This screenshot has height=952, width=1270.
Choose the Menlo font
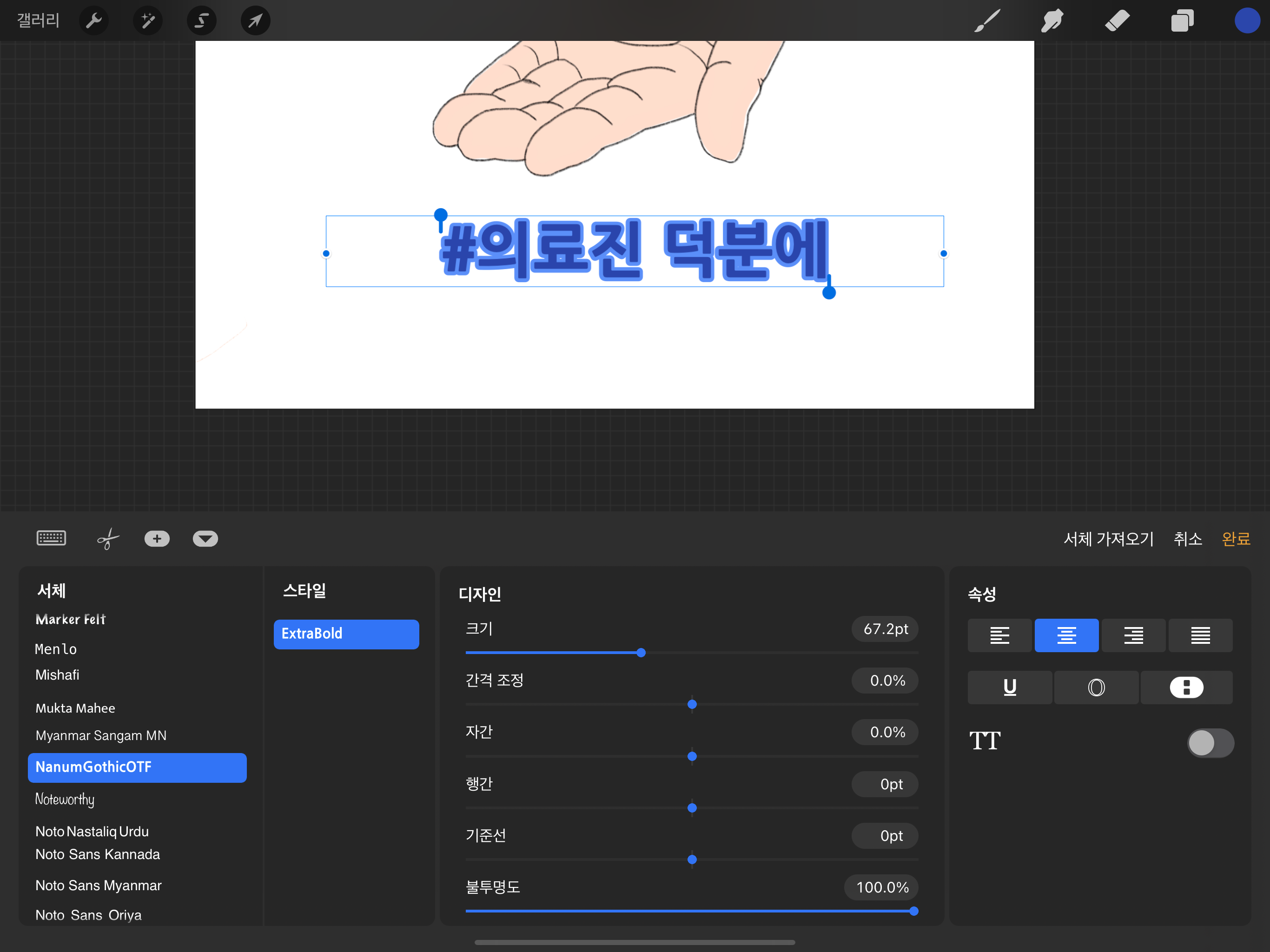click(56, 649)
